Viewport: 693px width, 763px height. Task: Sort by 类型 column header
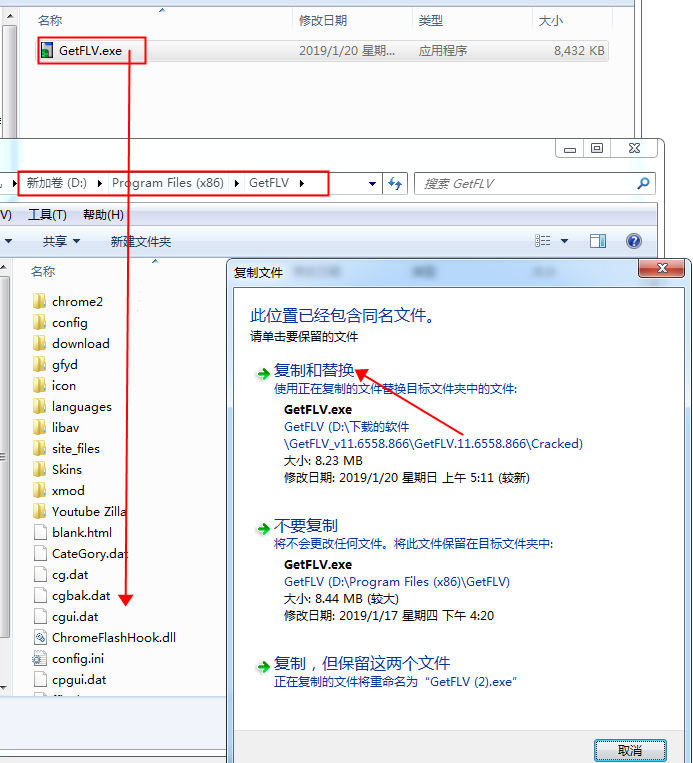point(431,20)
